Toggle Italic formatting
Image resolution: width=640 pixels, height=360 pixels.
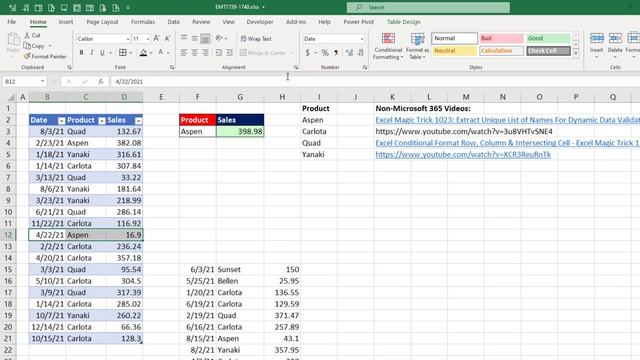[x=92, y=52]
